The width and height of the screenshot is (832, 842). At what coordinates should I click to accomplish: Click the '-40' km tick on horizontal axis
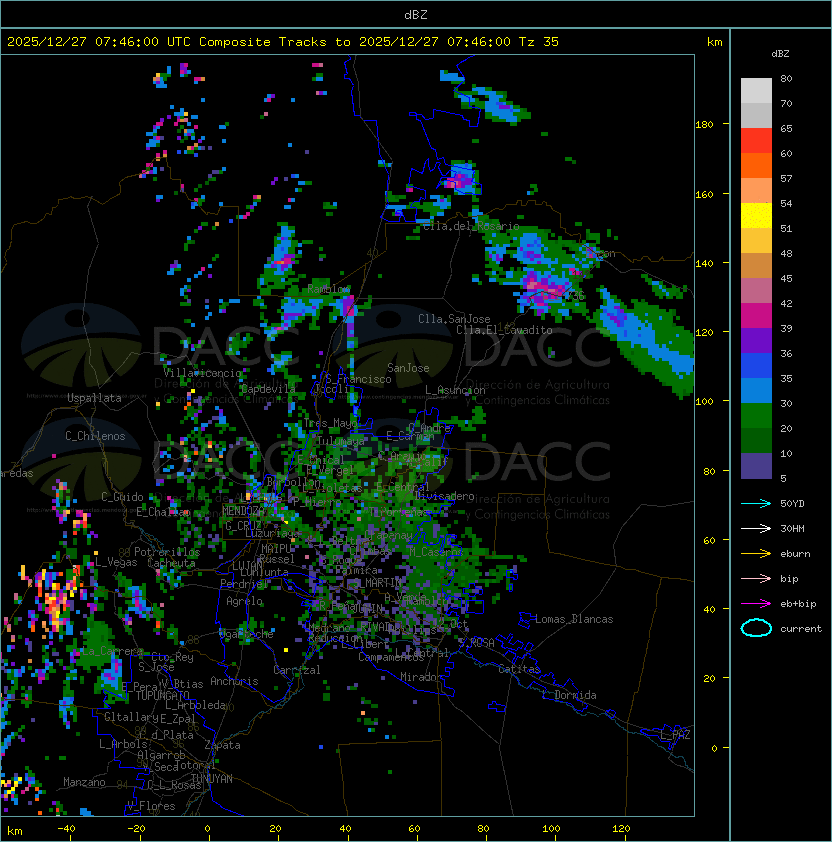tap(67, 829)
